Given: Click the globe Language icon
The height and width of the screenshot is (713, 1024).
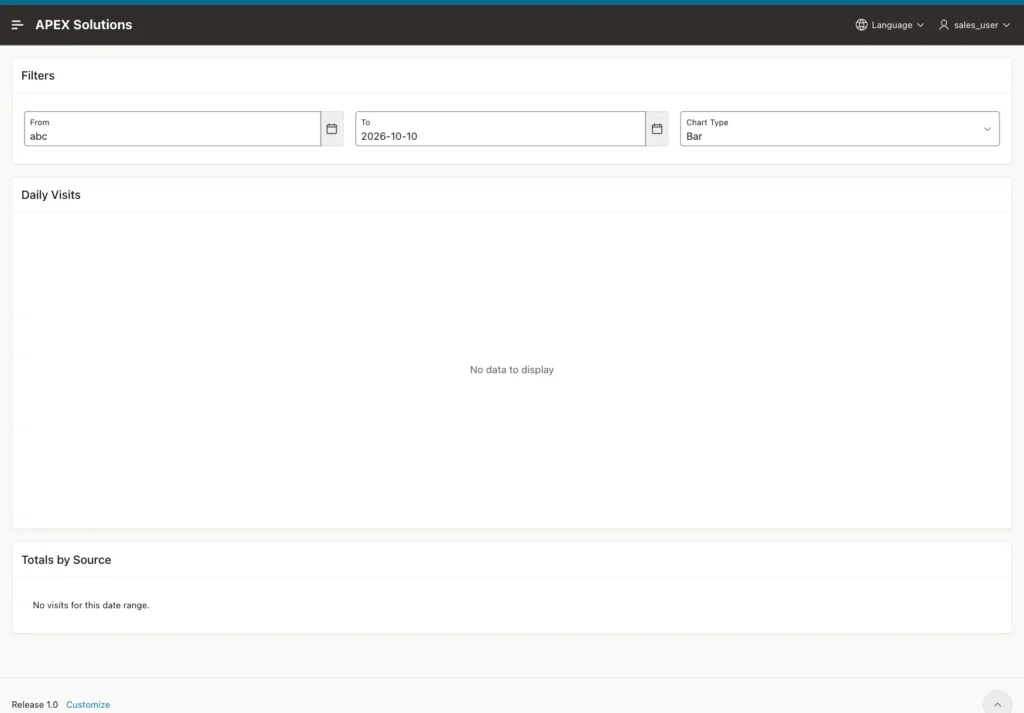Looking at the screenshot, I should [861, 25].
